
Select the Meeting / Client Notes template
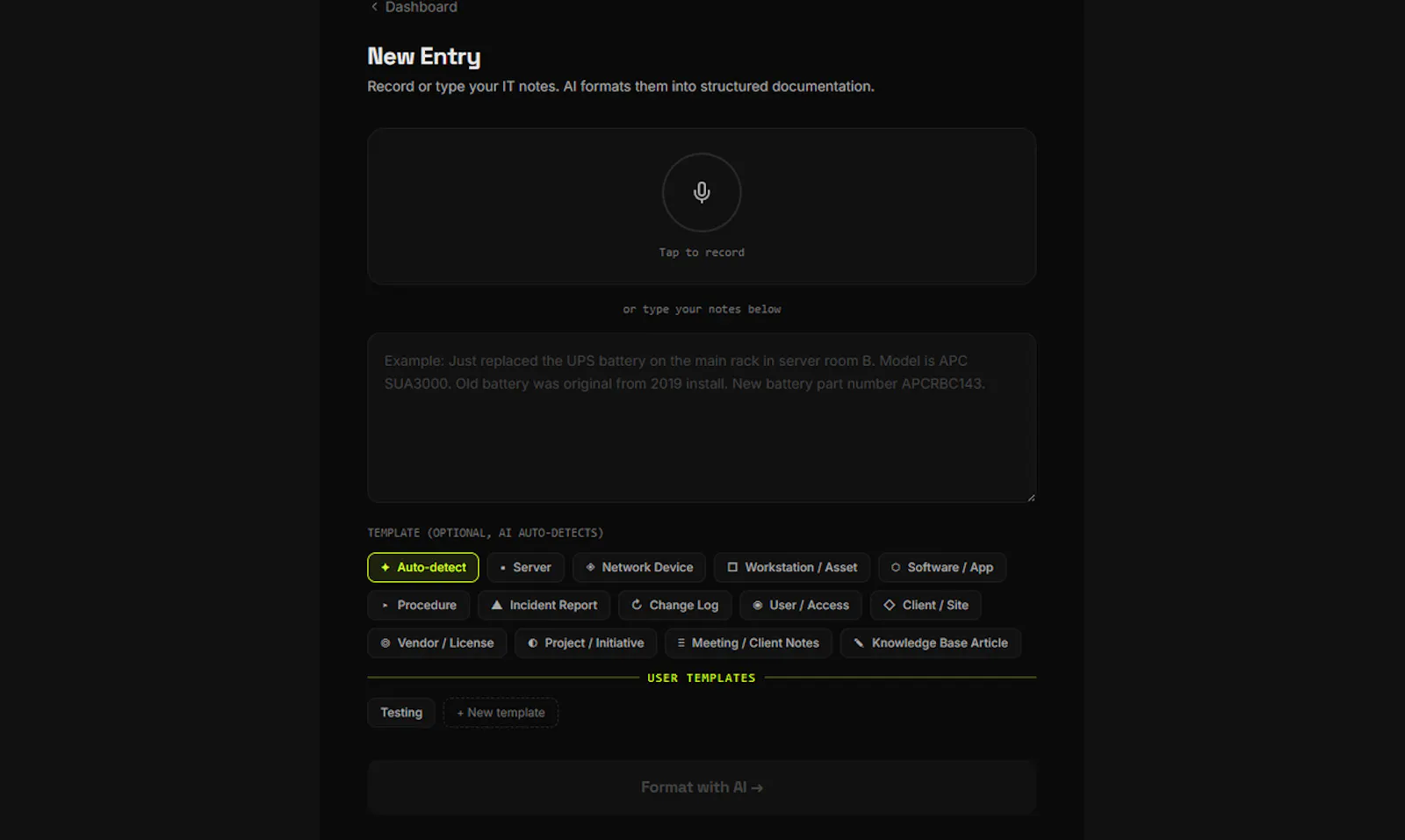click(x=748, y=643)
